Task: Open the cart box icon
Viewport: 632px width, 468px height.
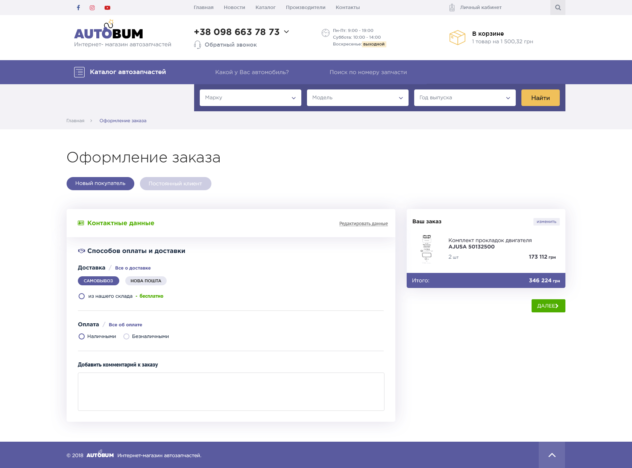Action: pyautogui.click(x=457, y=37)
